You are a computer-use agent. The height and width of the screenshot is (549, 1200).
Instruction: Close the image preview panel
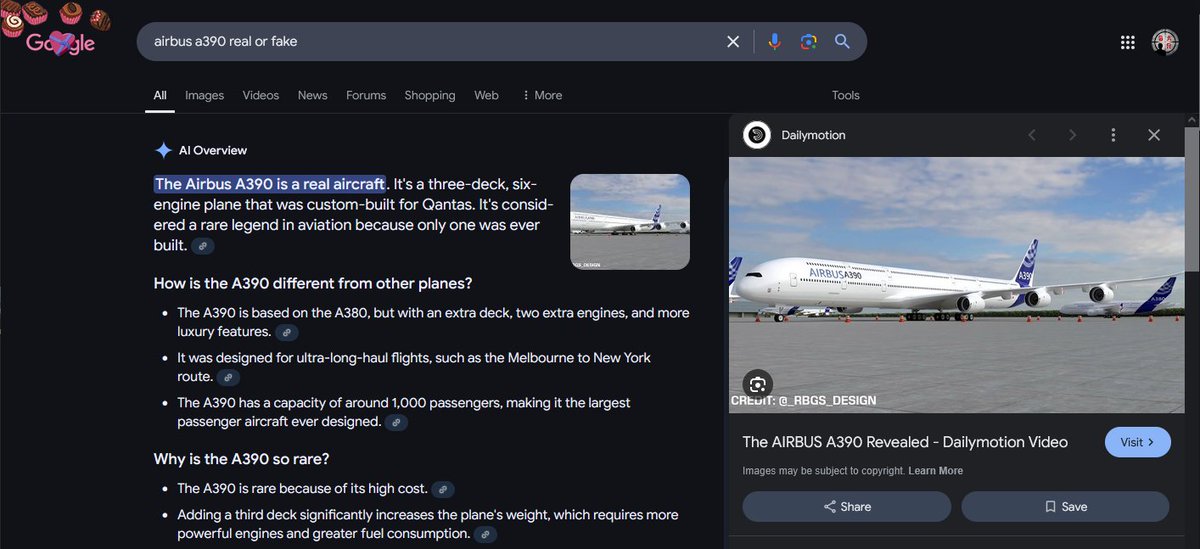pyautogui.click(x=1154, y=135)
